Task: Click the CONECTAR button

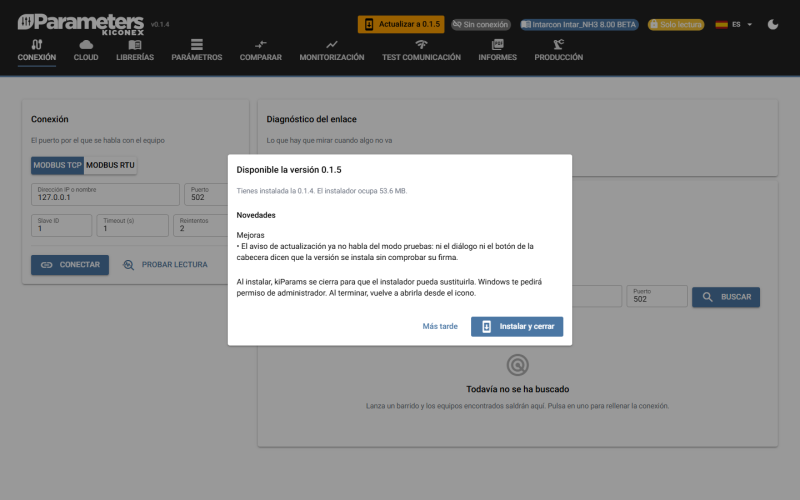Action: 70,265
